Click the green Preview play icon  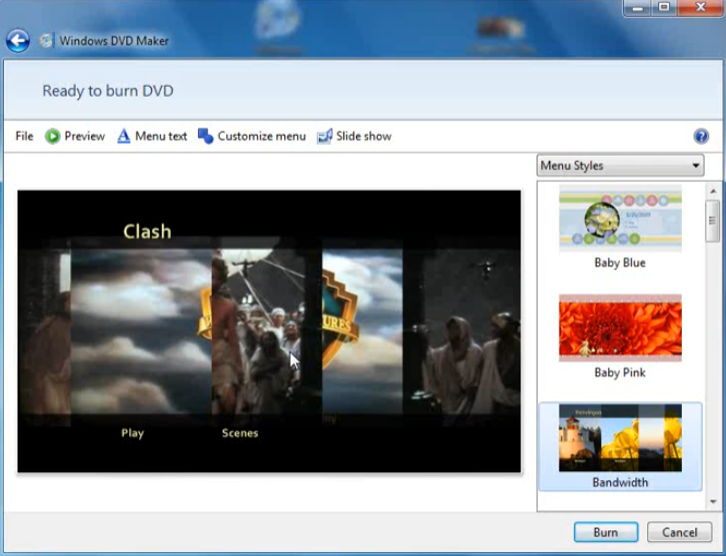click(x=52, y=136)
